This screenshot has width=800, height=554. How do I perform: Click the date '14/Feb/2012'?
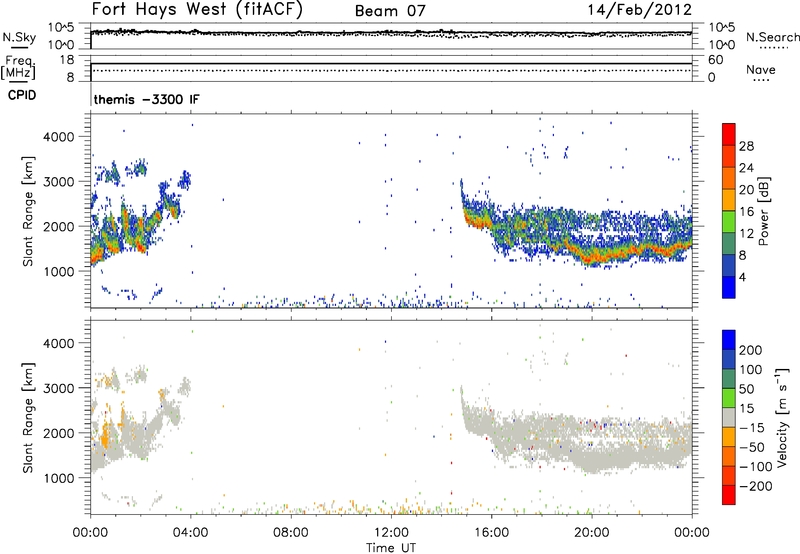[x=640, y=10]
